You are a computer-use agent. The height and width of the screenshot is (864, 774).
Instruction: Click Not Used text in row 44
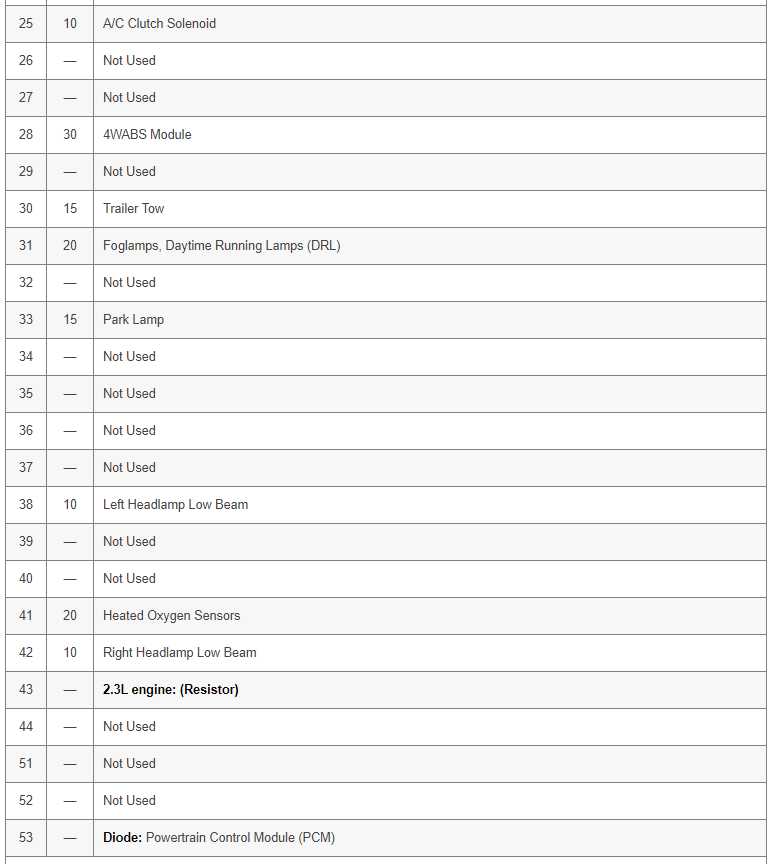[129, 726]
